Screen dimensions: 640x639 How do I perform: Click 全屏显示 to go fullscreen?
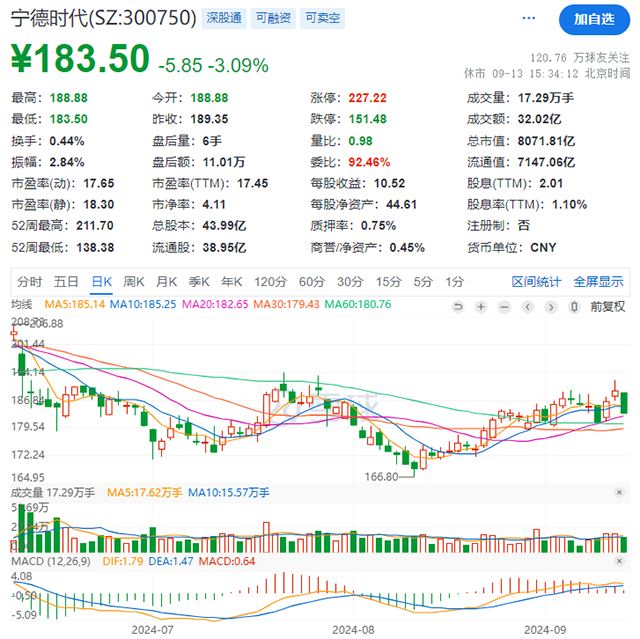[598, 282]
